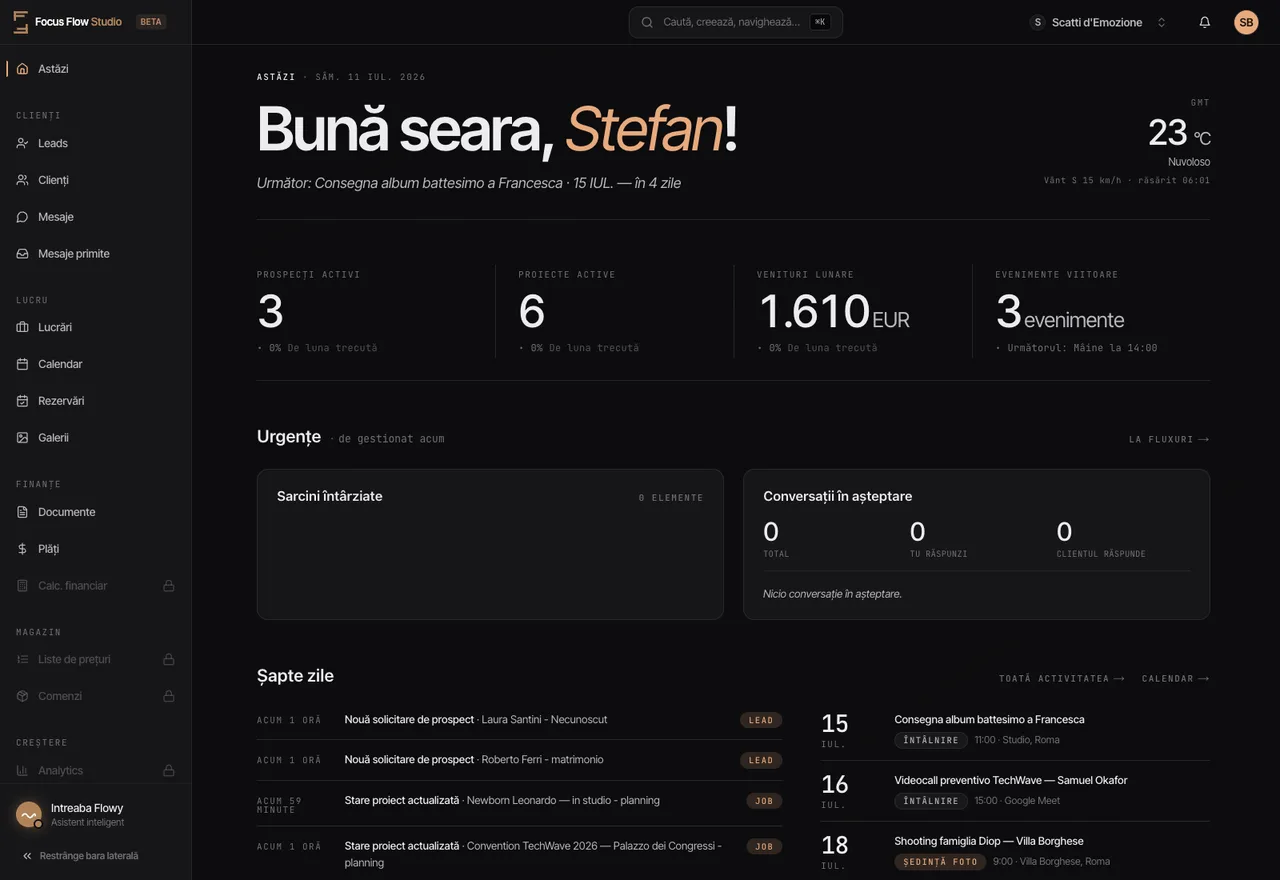The height and width of the screenshot is (880, 1280).
Task: Click the Clienți people icon
Action: (x=22, y=180)
